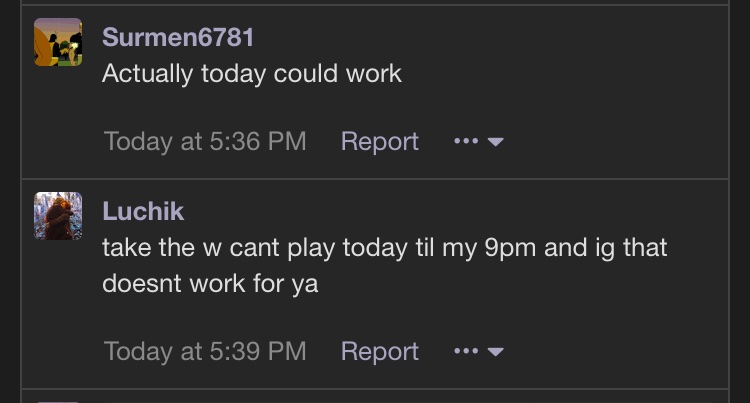Expand the arrow menu on the 5:36 PM comment
The image size is (750, 403).
[x=496, y=142]
